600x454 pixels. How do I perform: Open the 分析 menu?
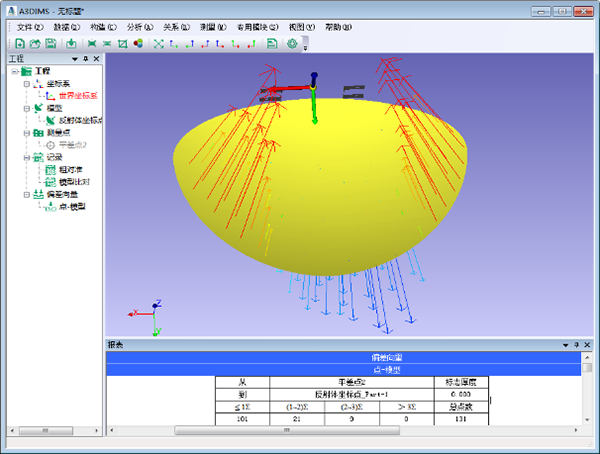pyautogui.click(x=140, y=27)
